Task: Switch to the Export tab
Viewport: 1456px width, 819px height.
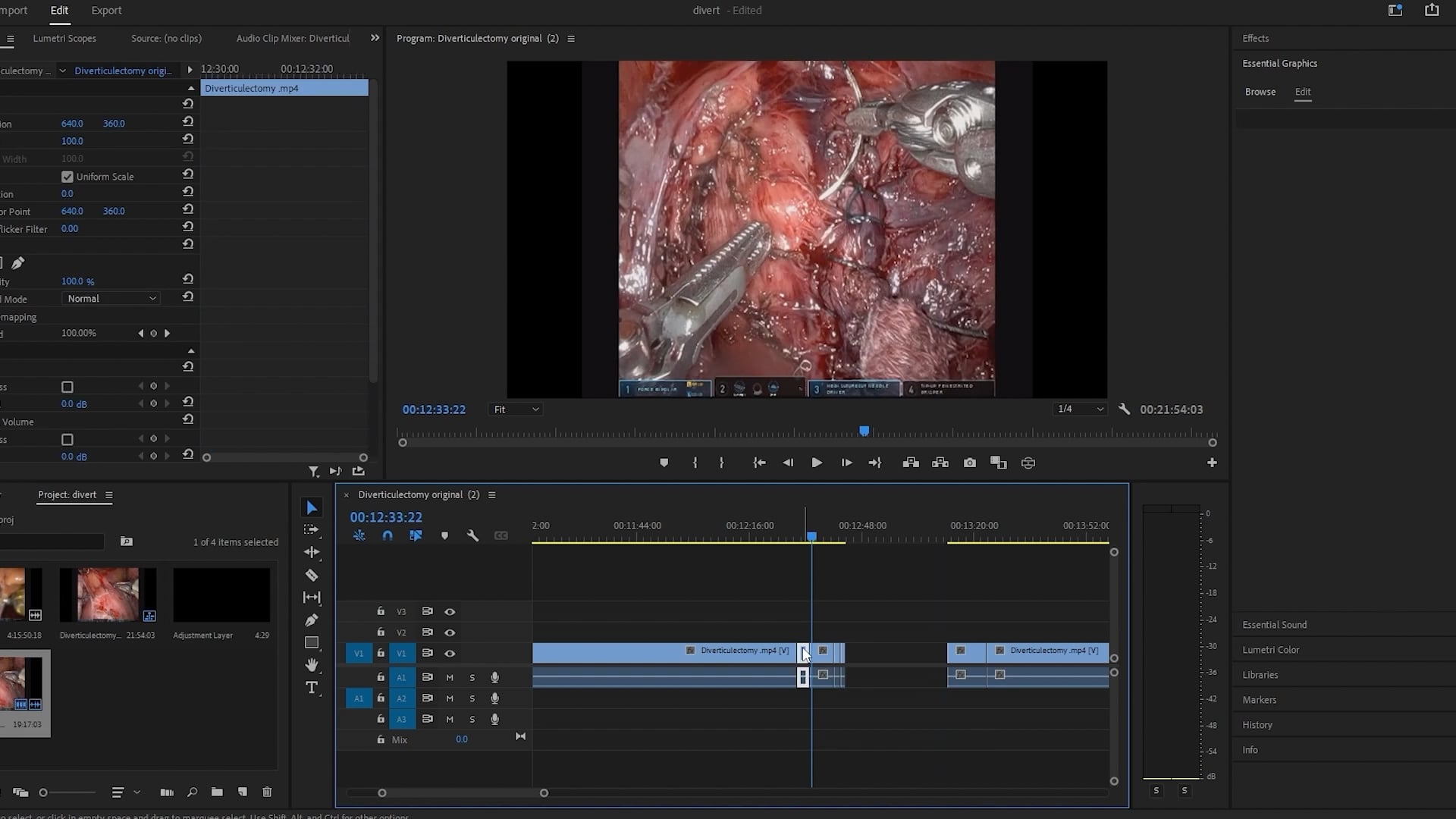Action: click(105, 11)
